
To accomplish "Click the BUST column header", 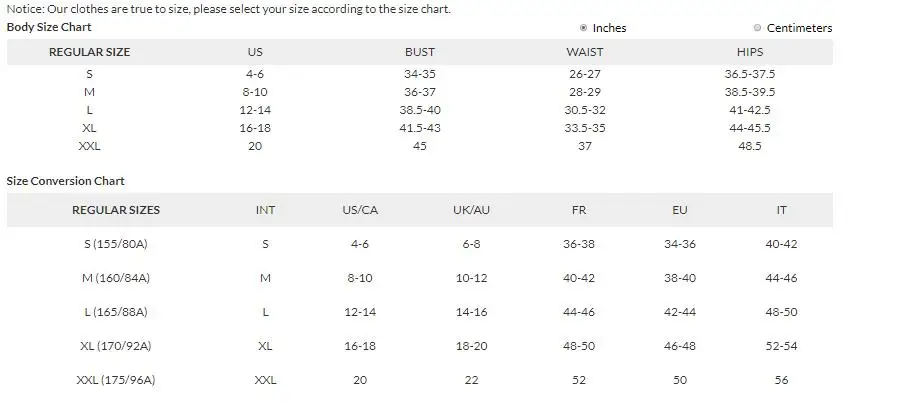I will (x=420, y=52).
